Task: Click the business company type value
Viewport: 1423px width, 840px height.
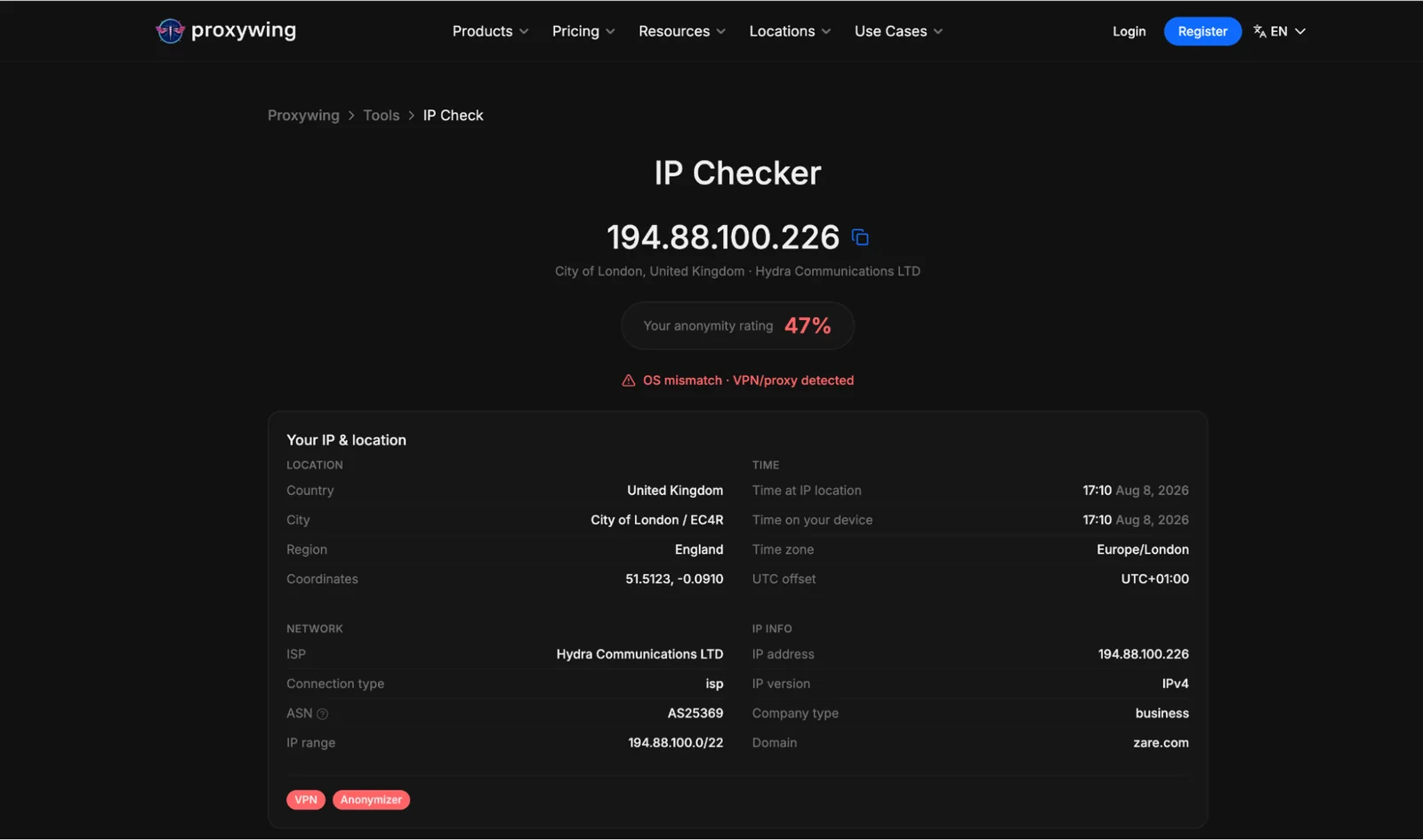Action: point(1162,713)
